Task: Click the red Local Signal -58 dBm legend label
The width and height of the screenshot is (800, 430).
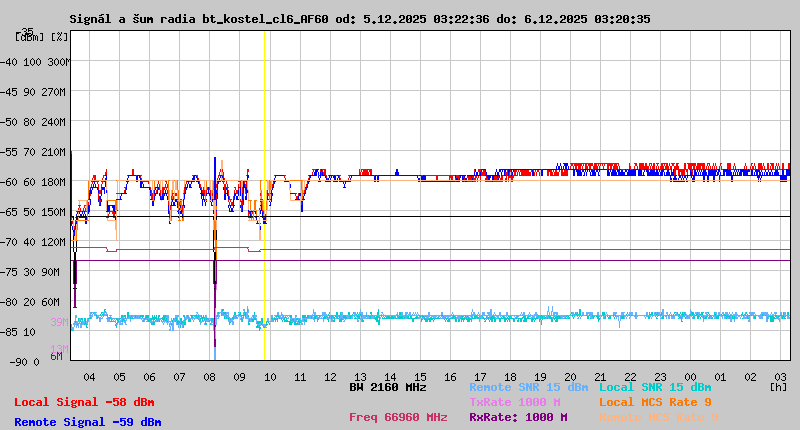Action: click(x=84, y=402)
